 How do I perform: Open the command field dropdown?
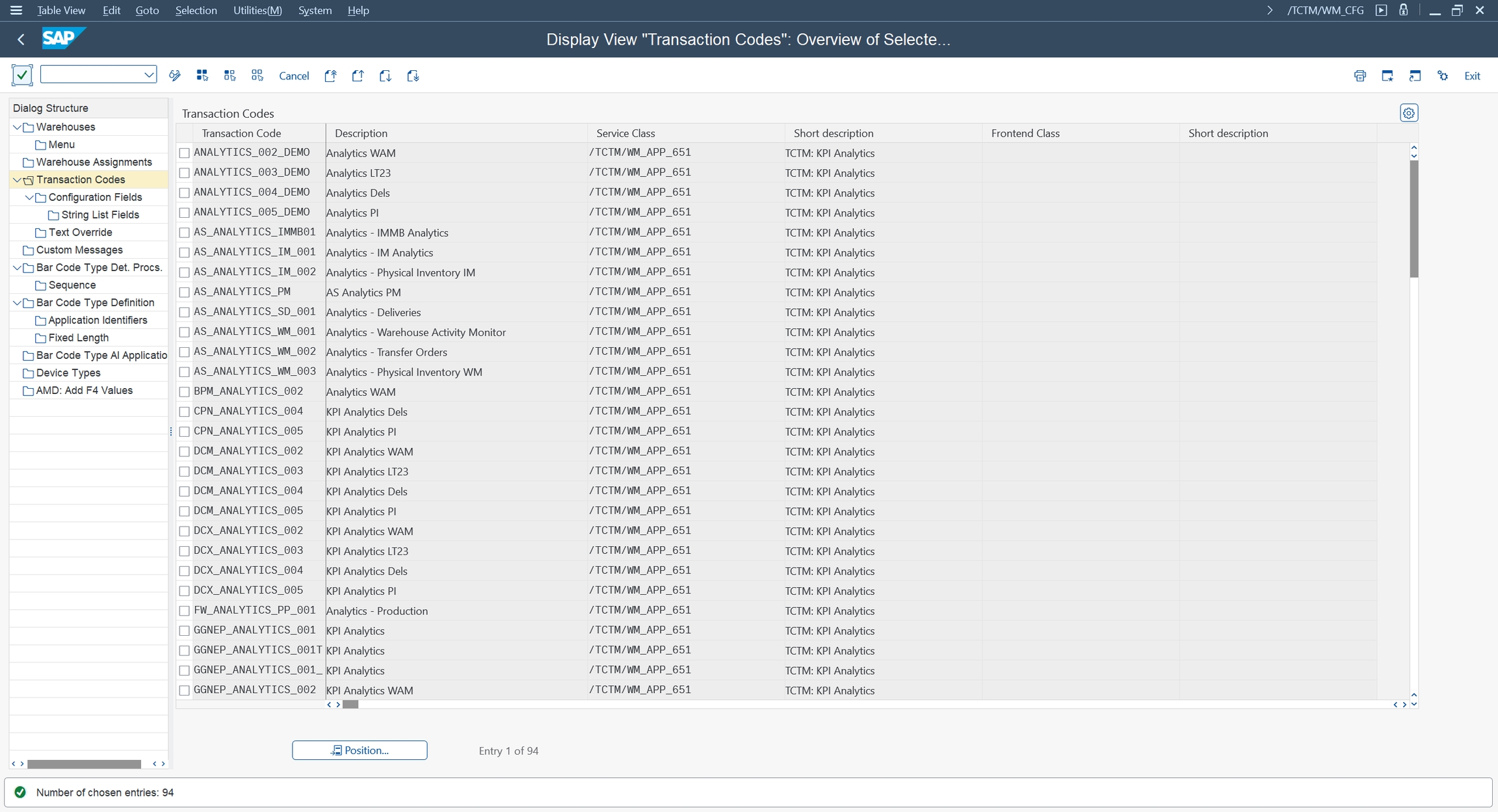coord(149,75)
